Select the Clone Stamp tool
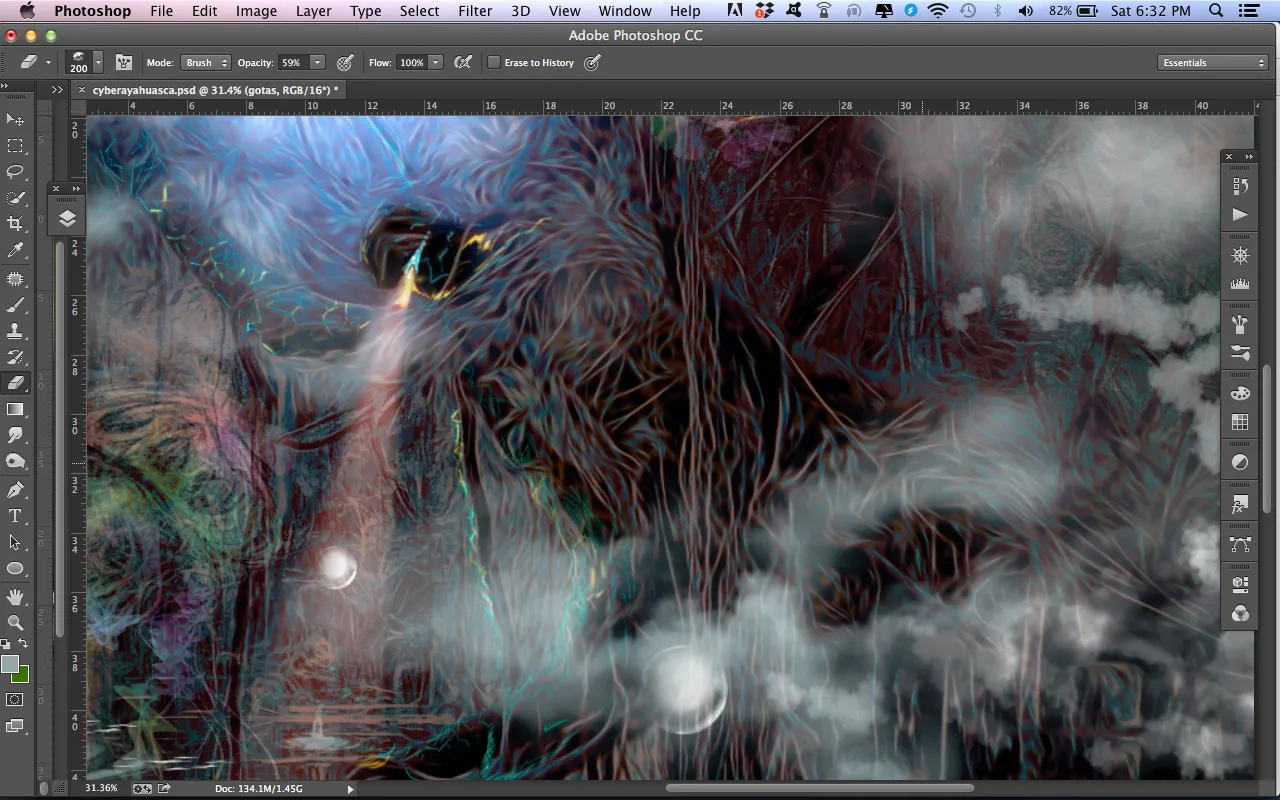1280x800 pixels. [15, 331]
